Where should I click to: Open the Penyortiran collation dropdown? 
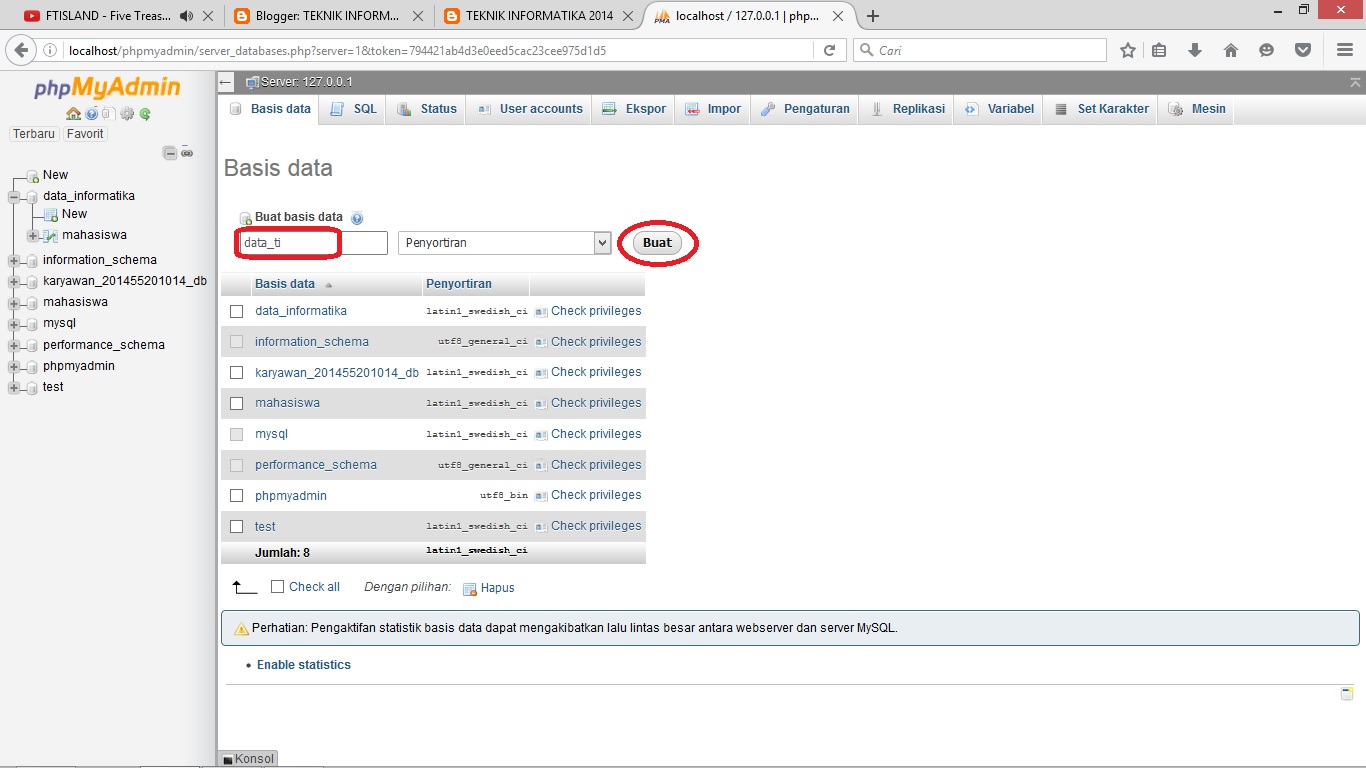click(x=503, y=242)
